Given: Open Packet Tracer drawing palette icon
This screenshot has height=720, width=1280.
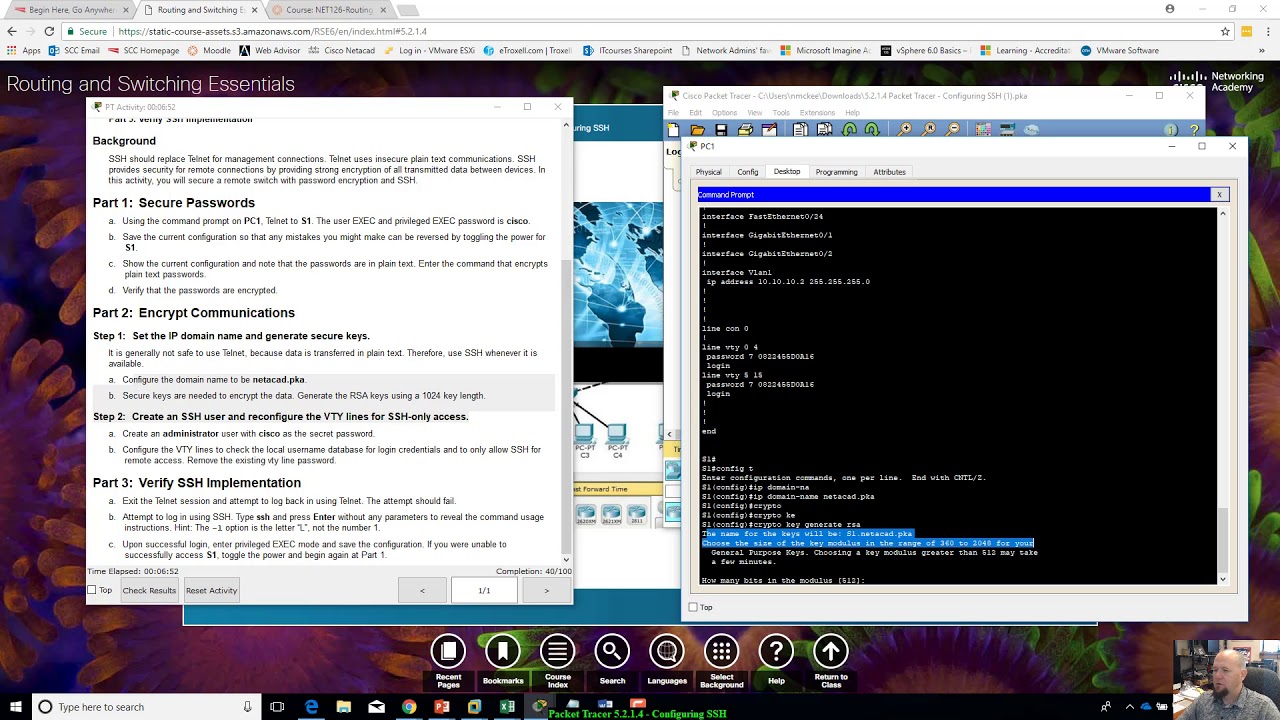Looking at the screenshot, I should [983, 130].
